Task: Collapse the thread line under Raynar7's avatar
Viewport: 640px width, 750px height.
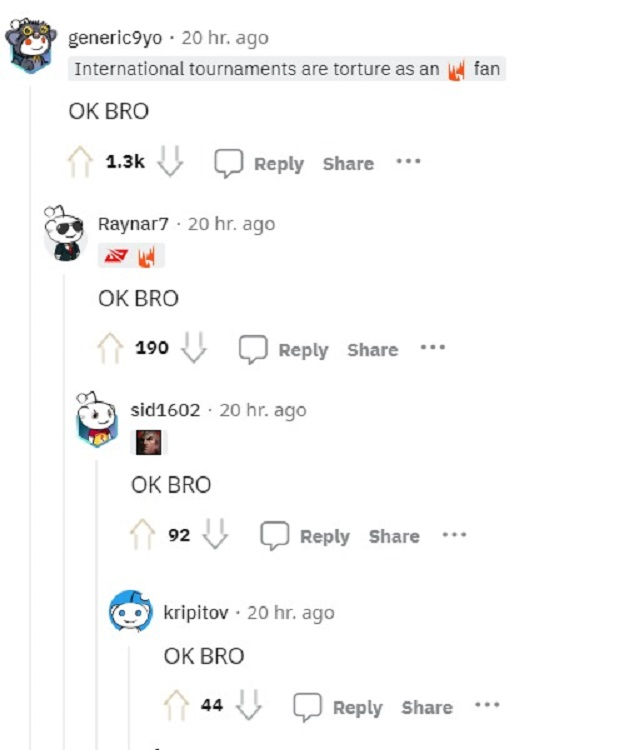Action: [65, 507]
